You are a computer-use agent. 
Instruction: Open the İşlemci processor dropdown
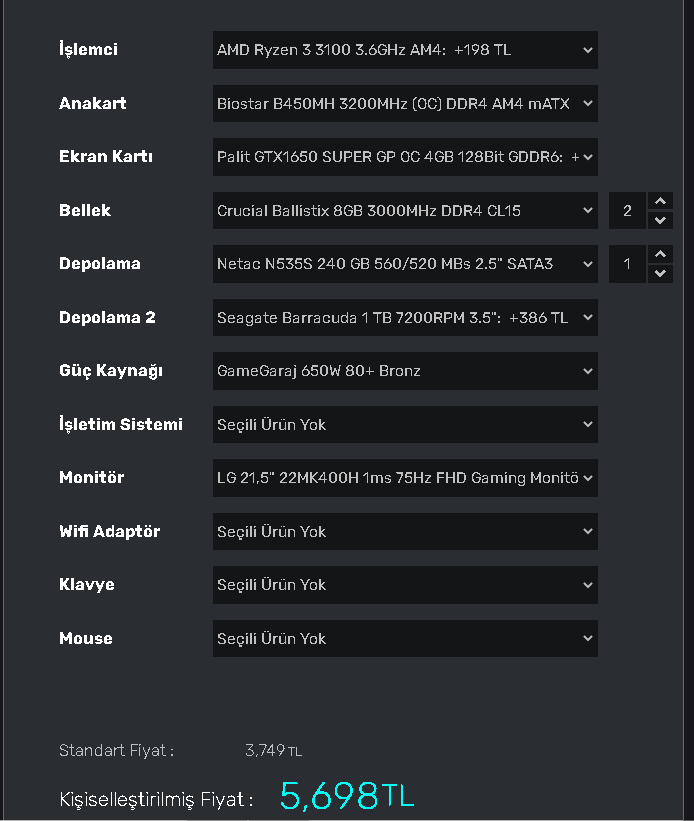click(404, 49)
